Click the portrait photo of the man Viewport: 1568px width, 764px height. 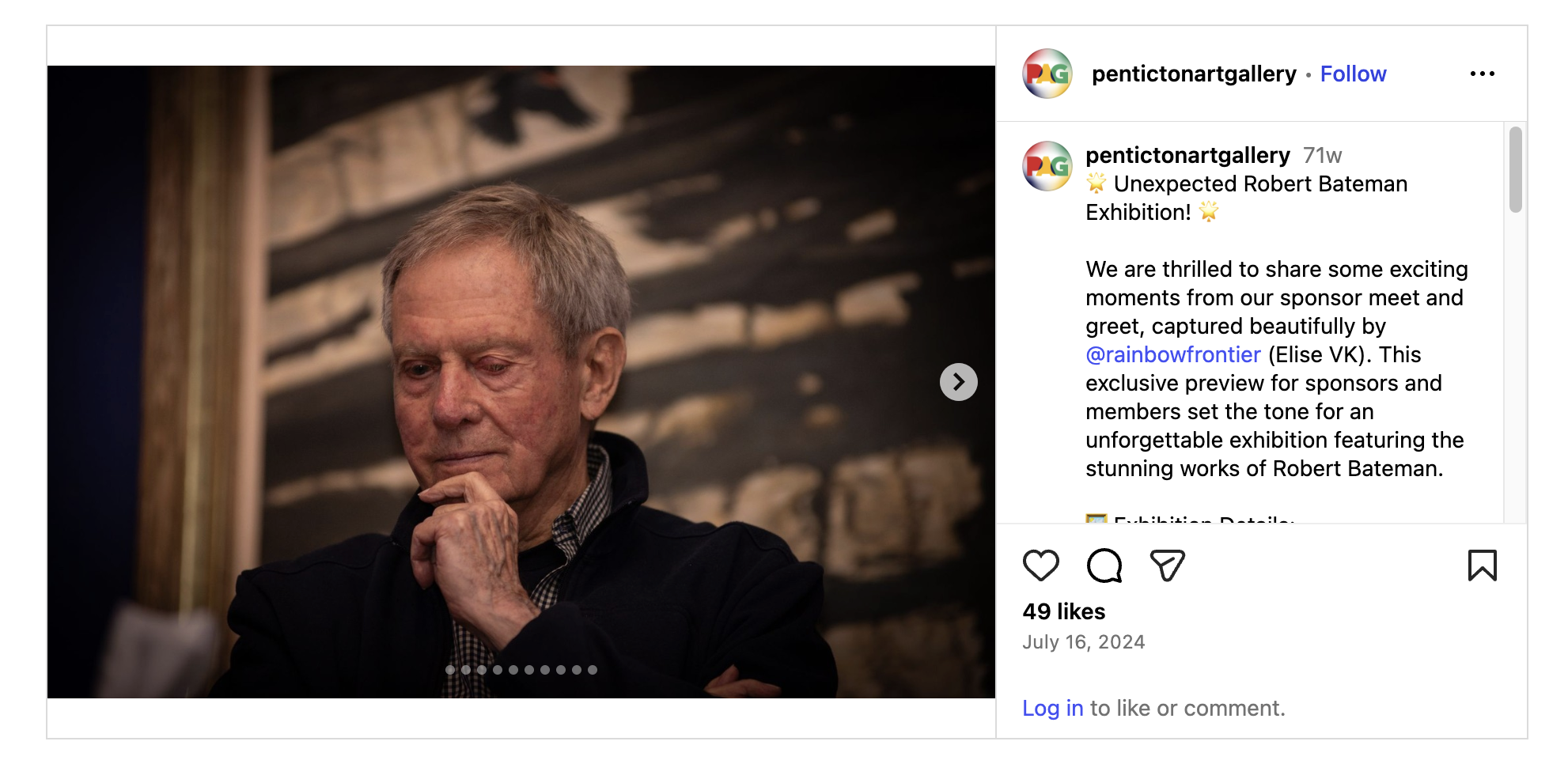521,382
